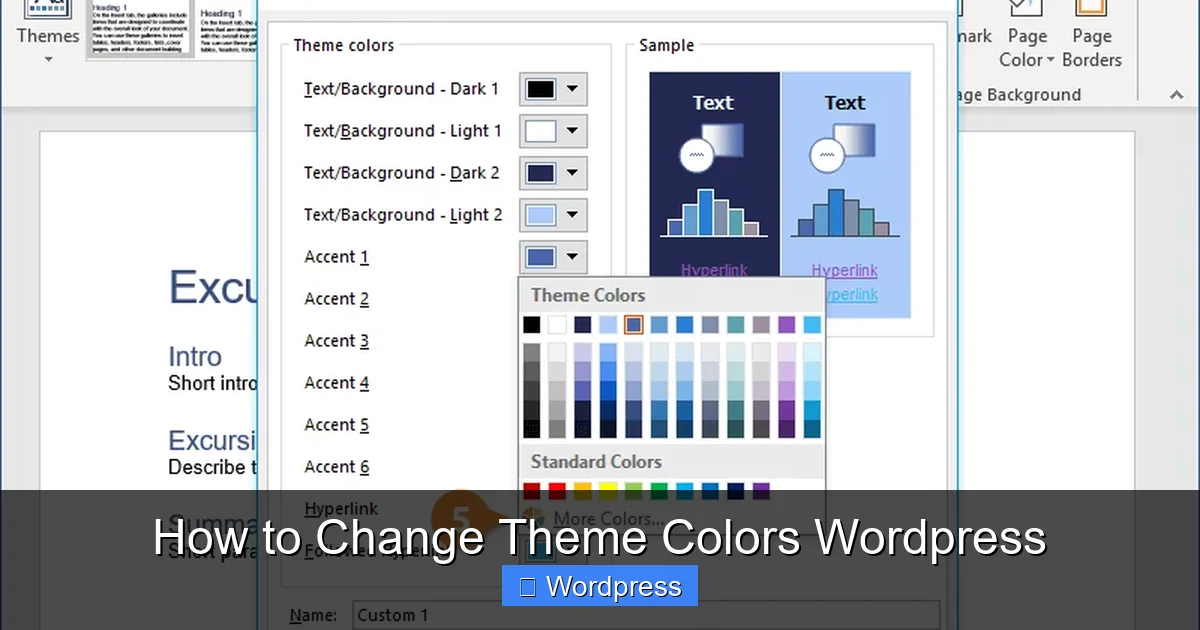The image size is (1200, 630).
Task: Select the first style set thumbnail
Action: point(140,30)
